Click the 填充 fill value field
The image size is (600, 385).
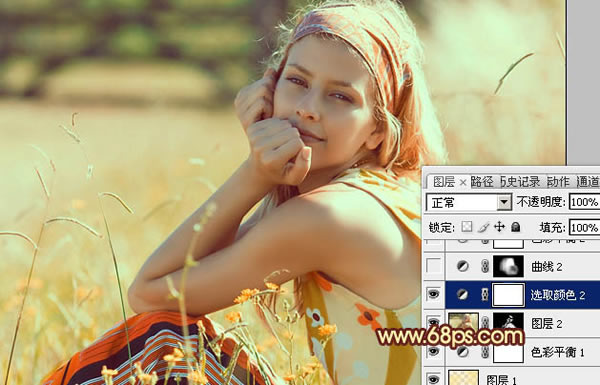coord(584,228)
